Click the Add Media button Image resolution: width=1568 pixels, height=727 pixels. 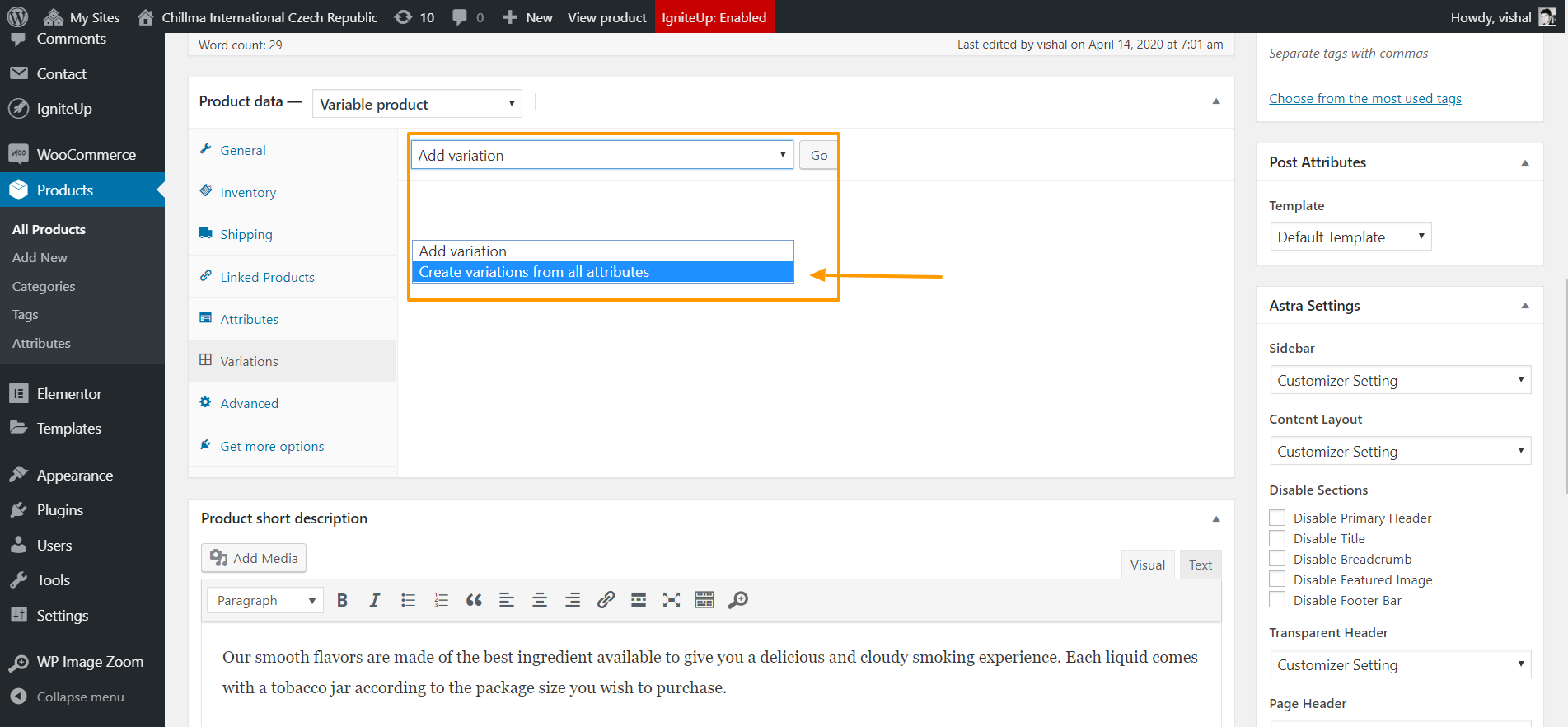click(254, 558)
